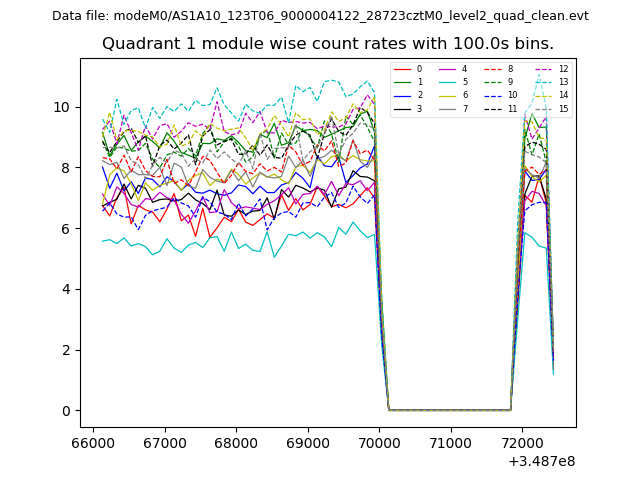Click the x-axis tick label 66000
Image resolution: width=640 pixels, height=480 pixels.
pos(93,442)
